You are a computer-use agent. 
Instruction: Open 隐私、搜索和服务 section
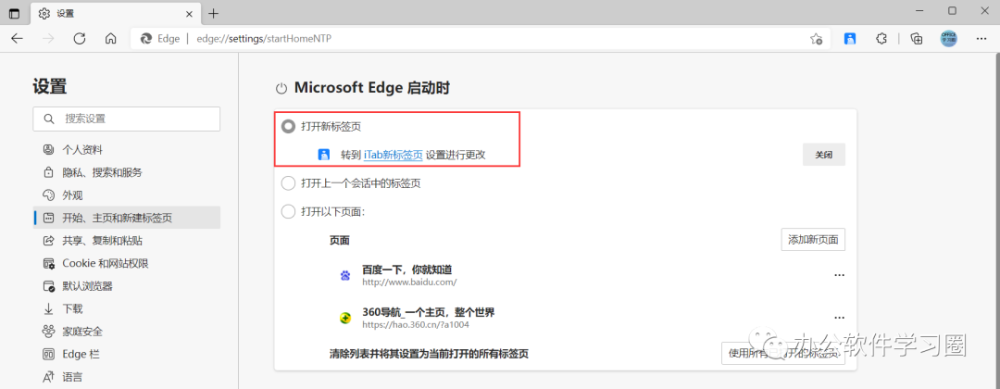click(x=127, y=172)
